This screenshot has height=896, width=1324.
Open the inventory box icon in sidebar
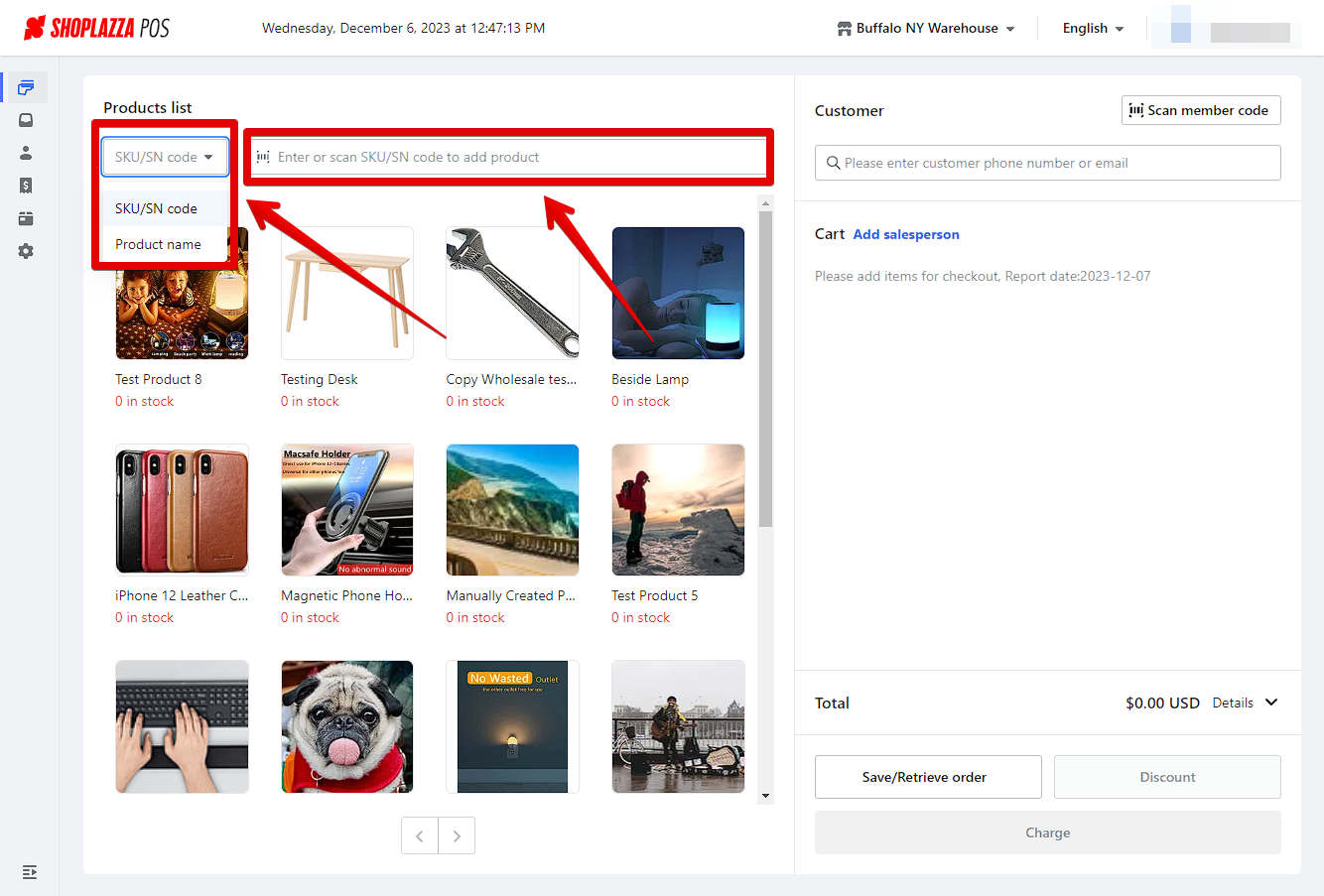point(26,120)
